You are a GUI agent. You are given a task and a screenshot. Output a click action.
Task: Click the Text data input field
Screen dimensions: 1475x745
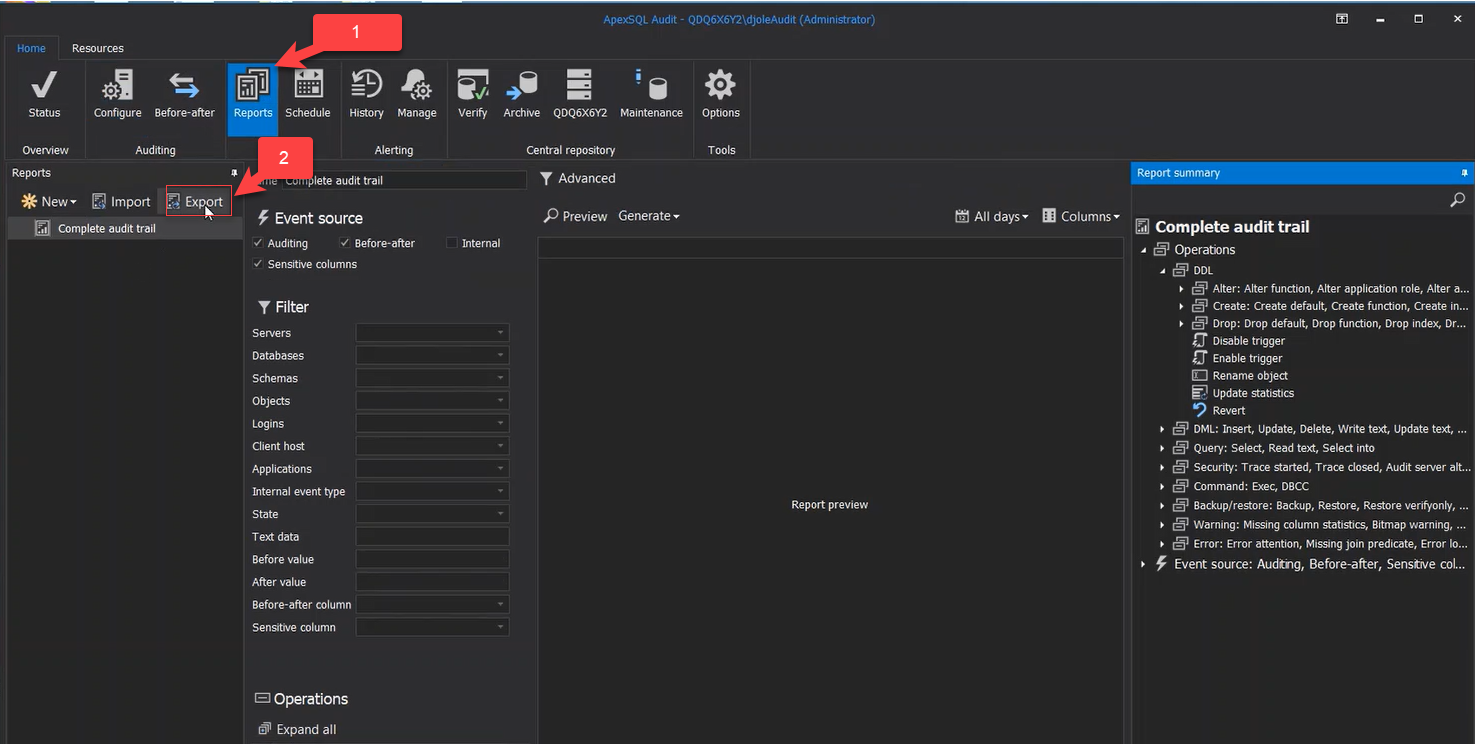(432, 537)
